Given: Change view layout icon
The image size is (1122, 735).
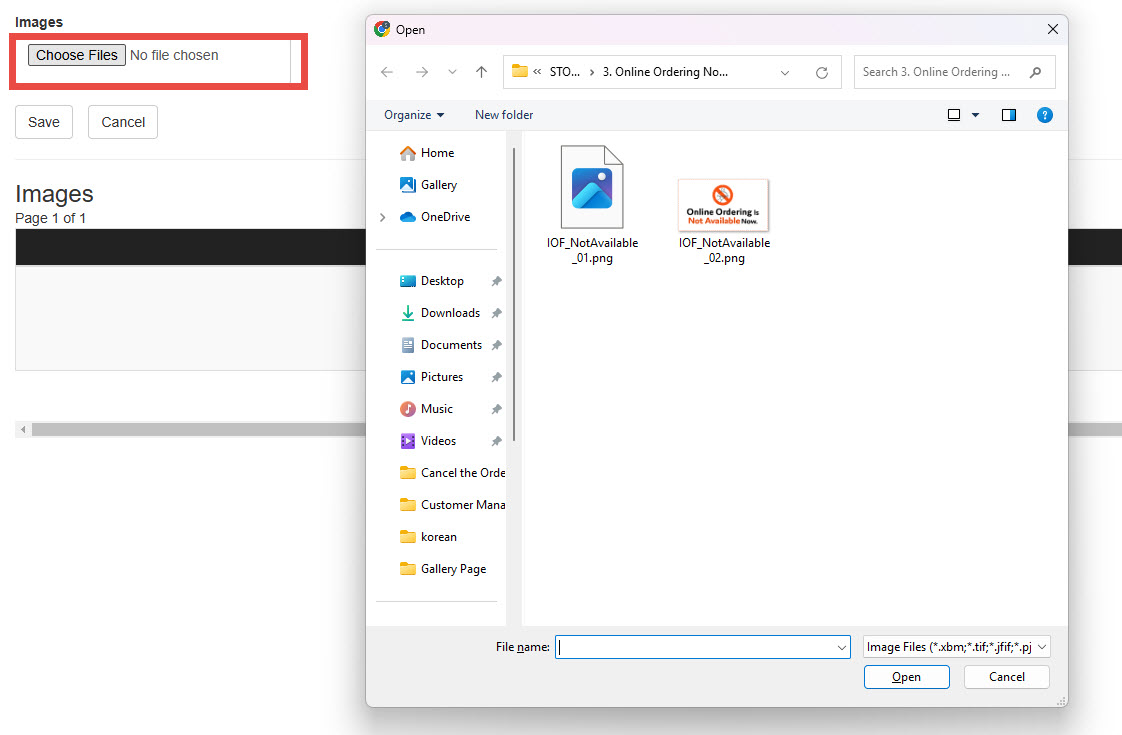Looking at the screenshot, I should click(x=954, y=115).
